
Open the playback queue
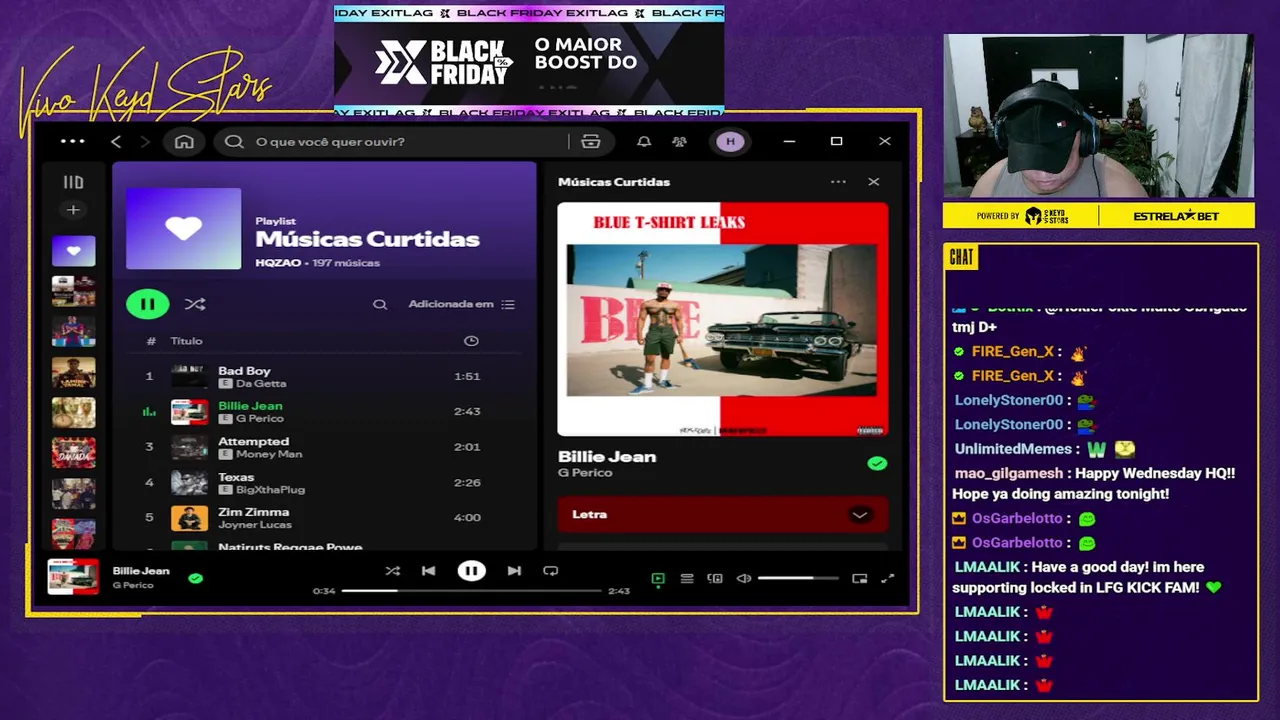(687, 578)
